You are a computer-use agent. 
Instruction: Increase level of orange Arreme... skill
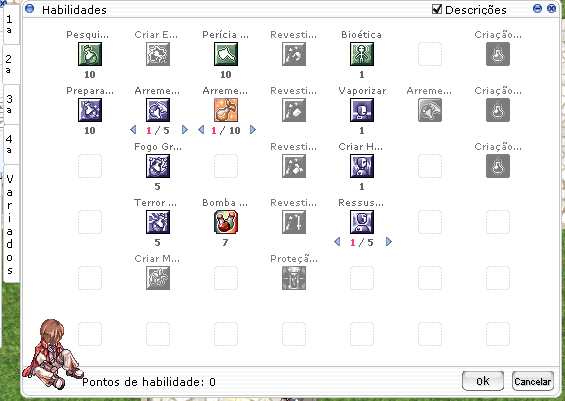[253, 130]
